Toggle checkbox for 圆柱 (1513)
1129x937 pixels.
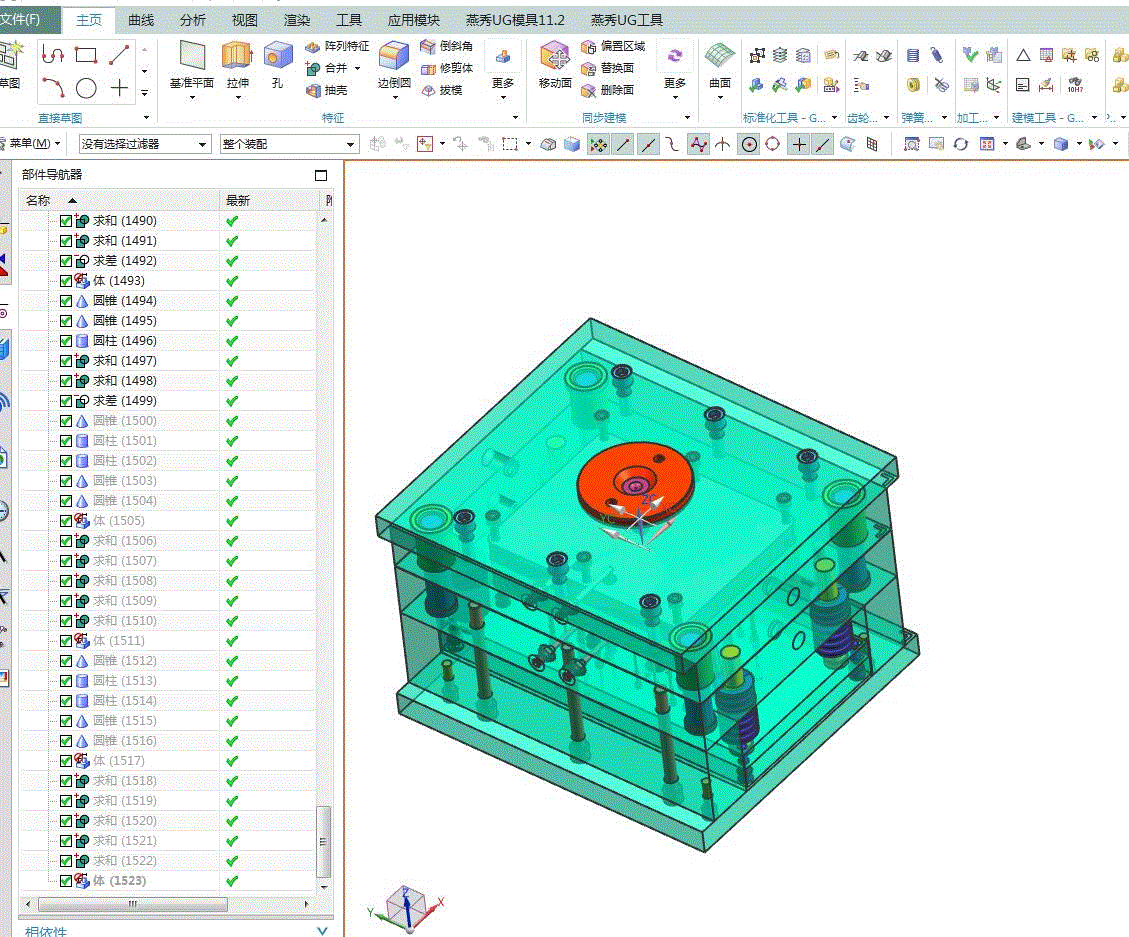66,681
